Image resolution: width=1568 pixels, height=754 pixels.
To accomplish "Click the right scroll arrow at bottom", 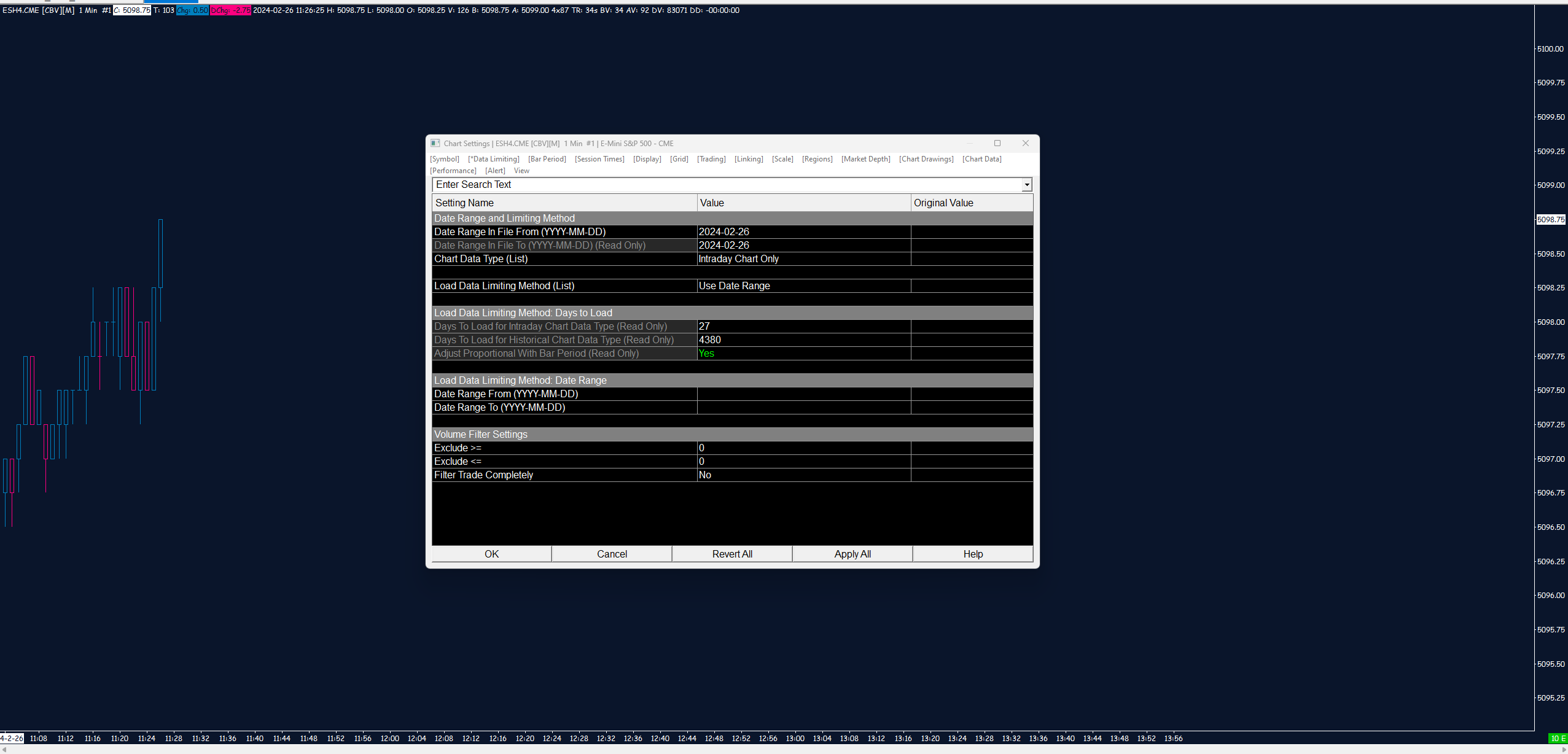I will point(1564,750).
